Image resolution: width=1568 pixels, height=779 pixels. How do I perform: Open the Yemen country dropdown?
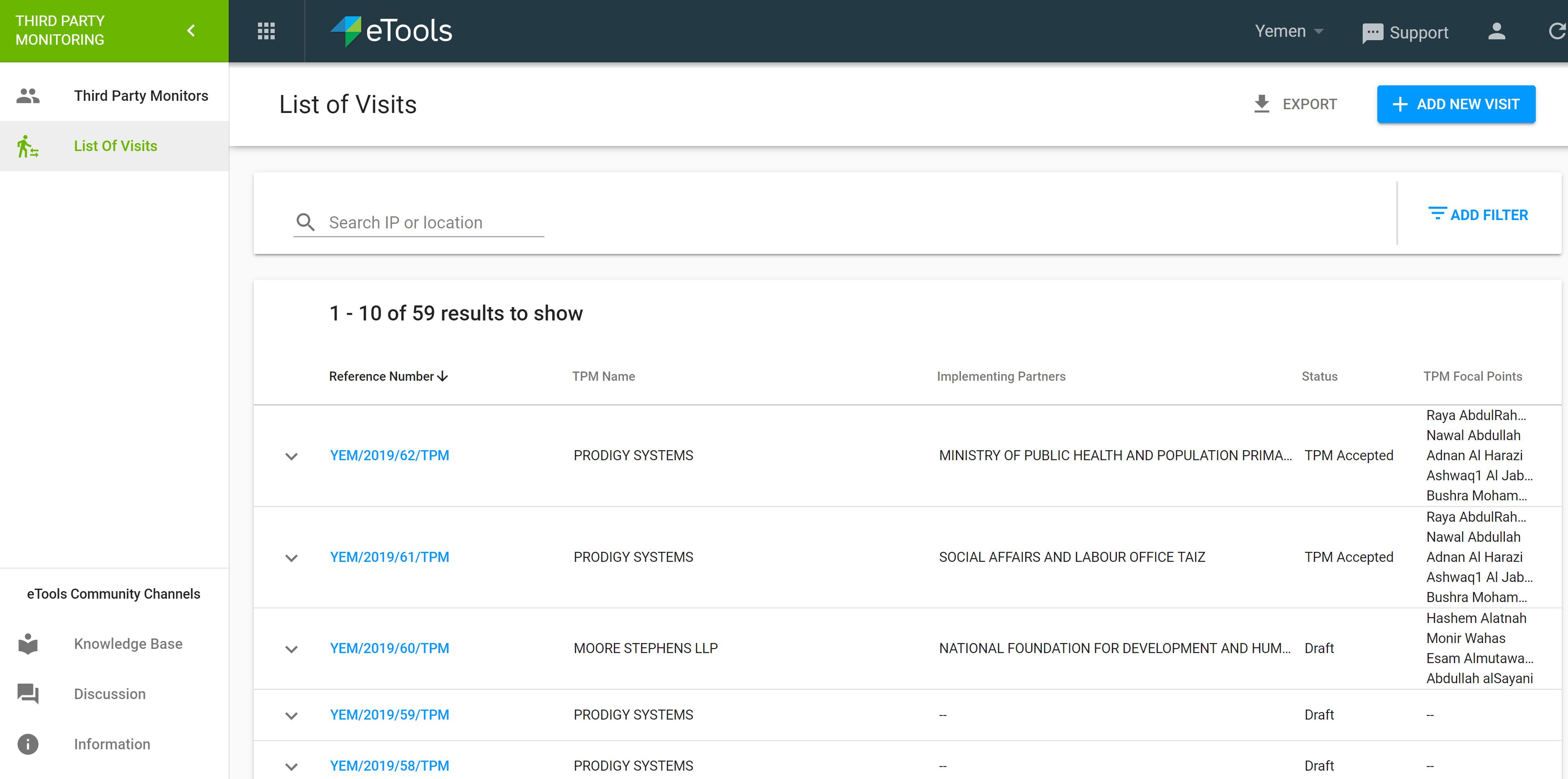click(x=1289, y=31)
